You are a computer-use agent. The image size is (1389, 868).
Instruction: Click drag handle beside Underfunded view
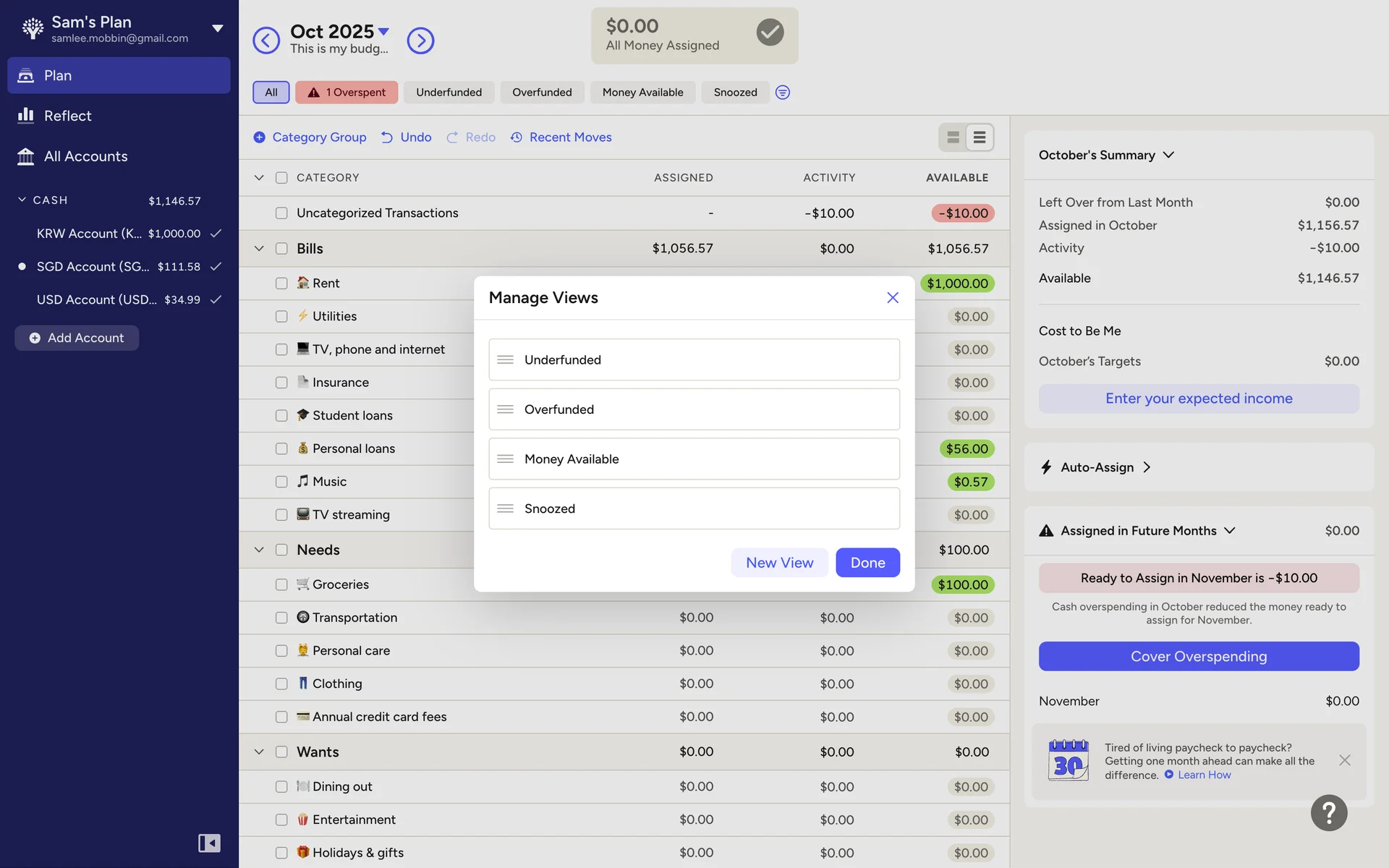click(506, 359)
